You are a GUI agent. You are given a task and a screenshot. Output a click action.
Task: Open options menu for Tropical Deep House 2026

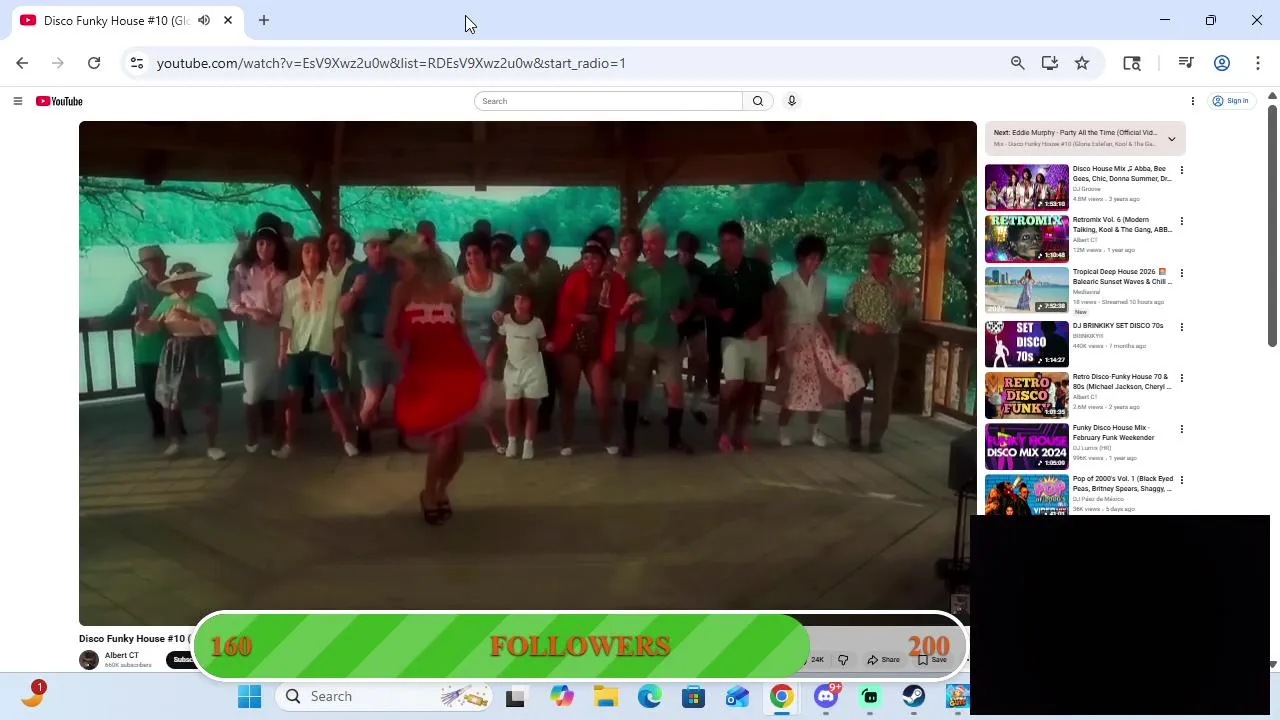[1181, 273]
